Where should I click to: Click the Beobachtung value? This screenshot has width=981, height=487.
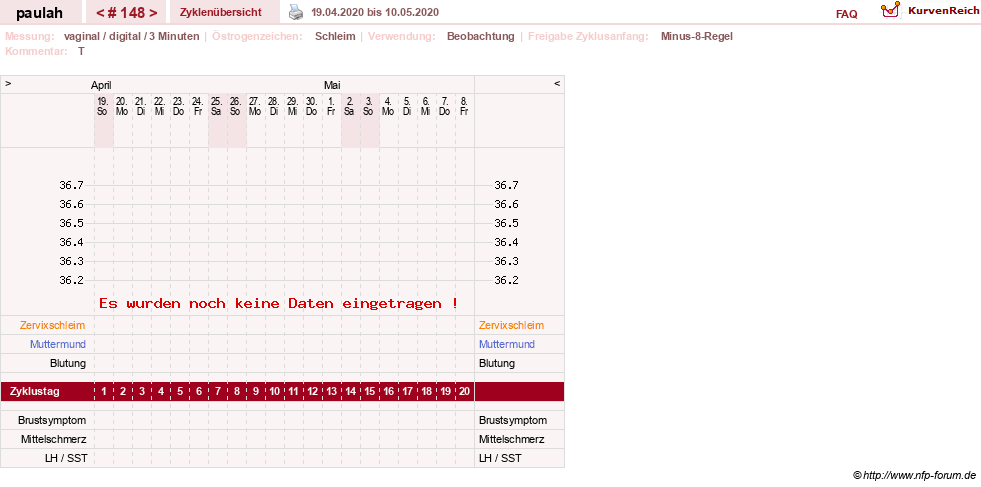click(x=480, y=36)
